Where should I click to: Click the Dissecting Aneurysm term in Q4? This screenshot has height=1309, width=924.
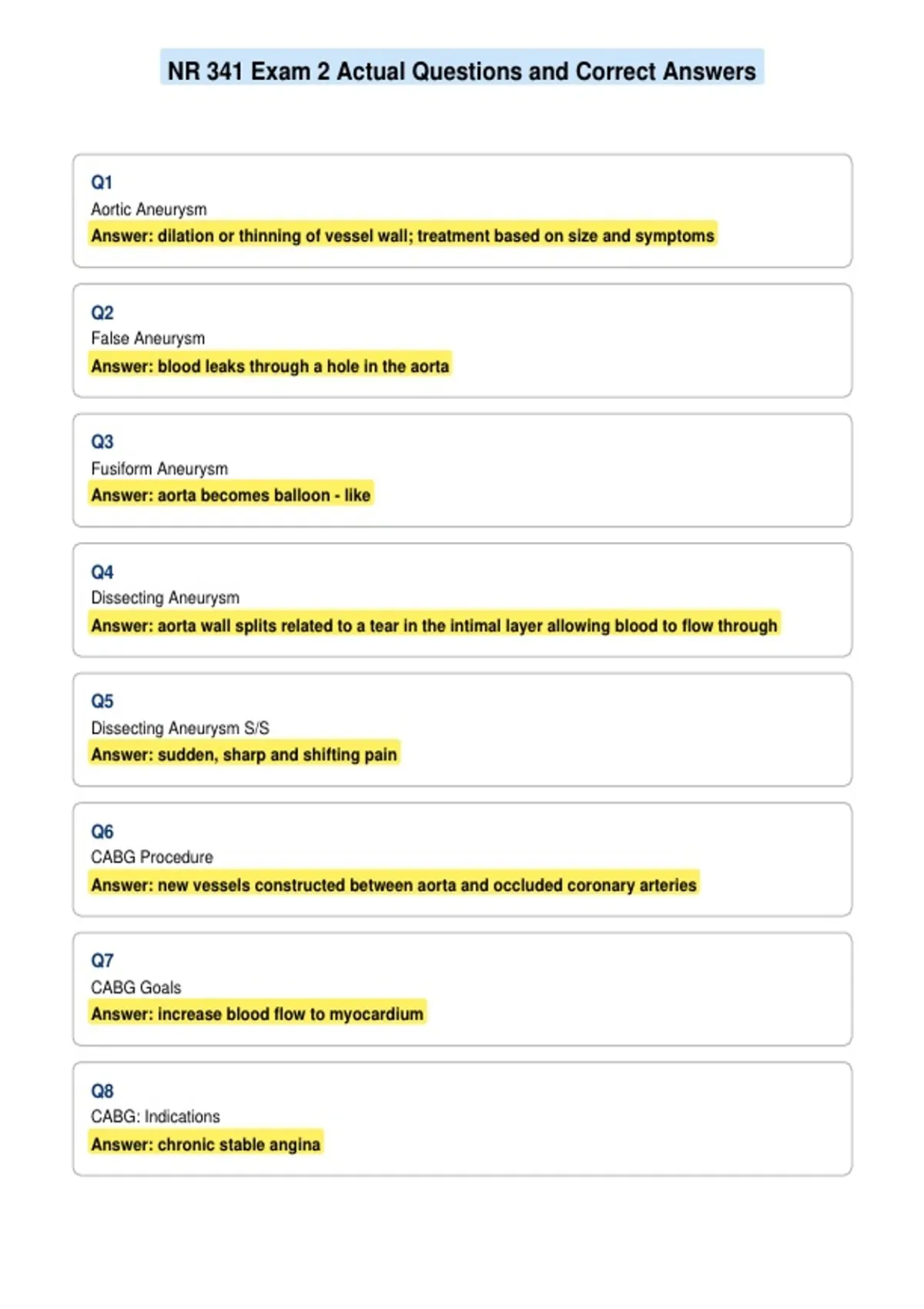(x=165, y=598)
